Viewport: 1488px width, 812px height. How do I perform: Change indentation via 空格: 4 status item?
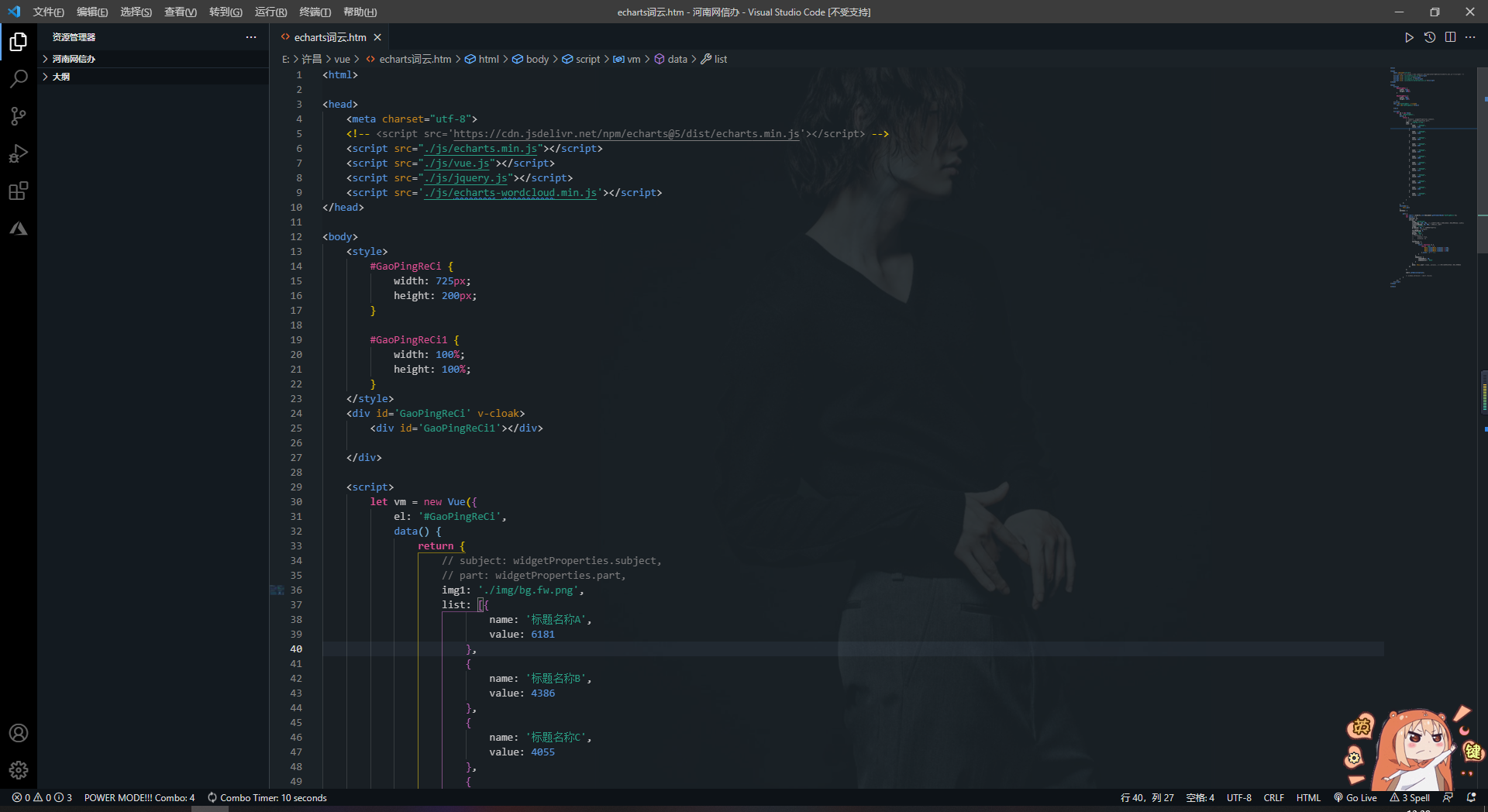point(1200,797)
